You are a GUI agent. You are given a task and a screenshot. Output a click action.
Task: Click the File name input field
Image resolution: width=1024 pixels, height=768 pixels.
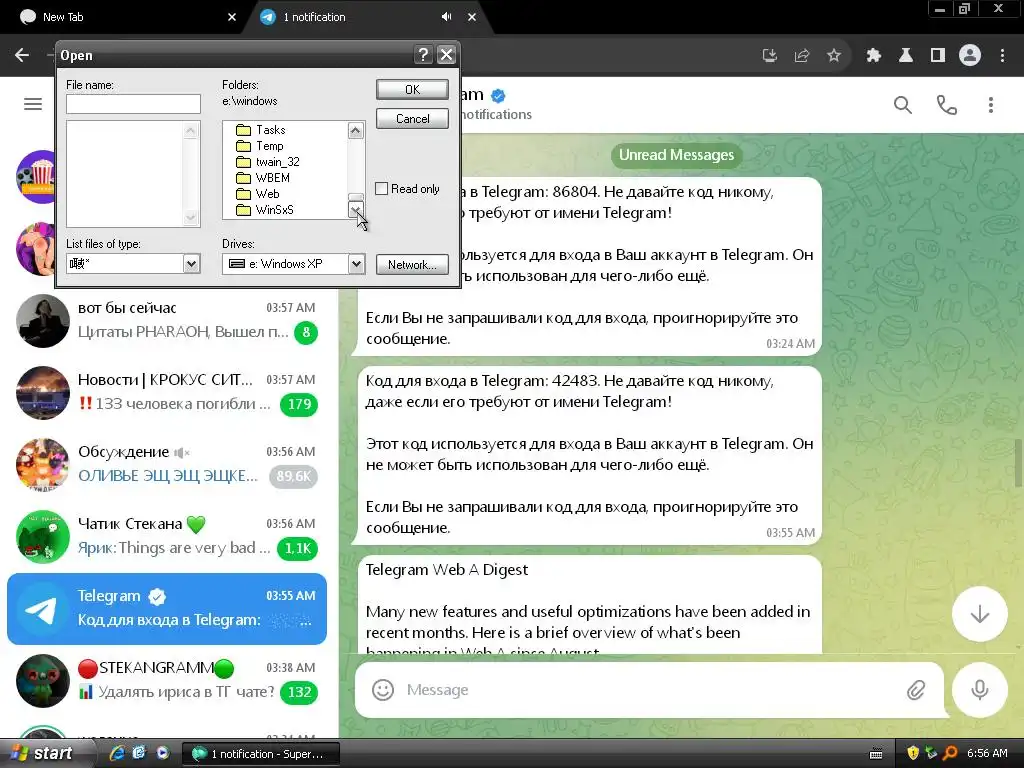tap(133, 104)
